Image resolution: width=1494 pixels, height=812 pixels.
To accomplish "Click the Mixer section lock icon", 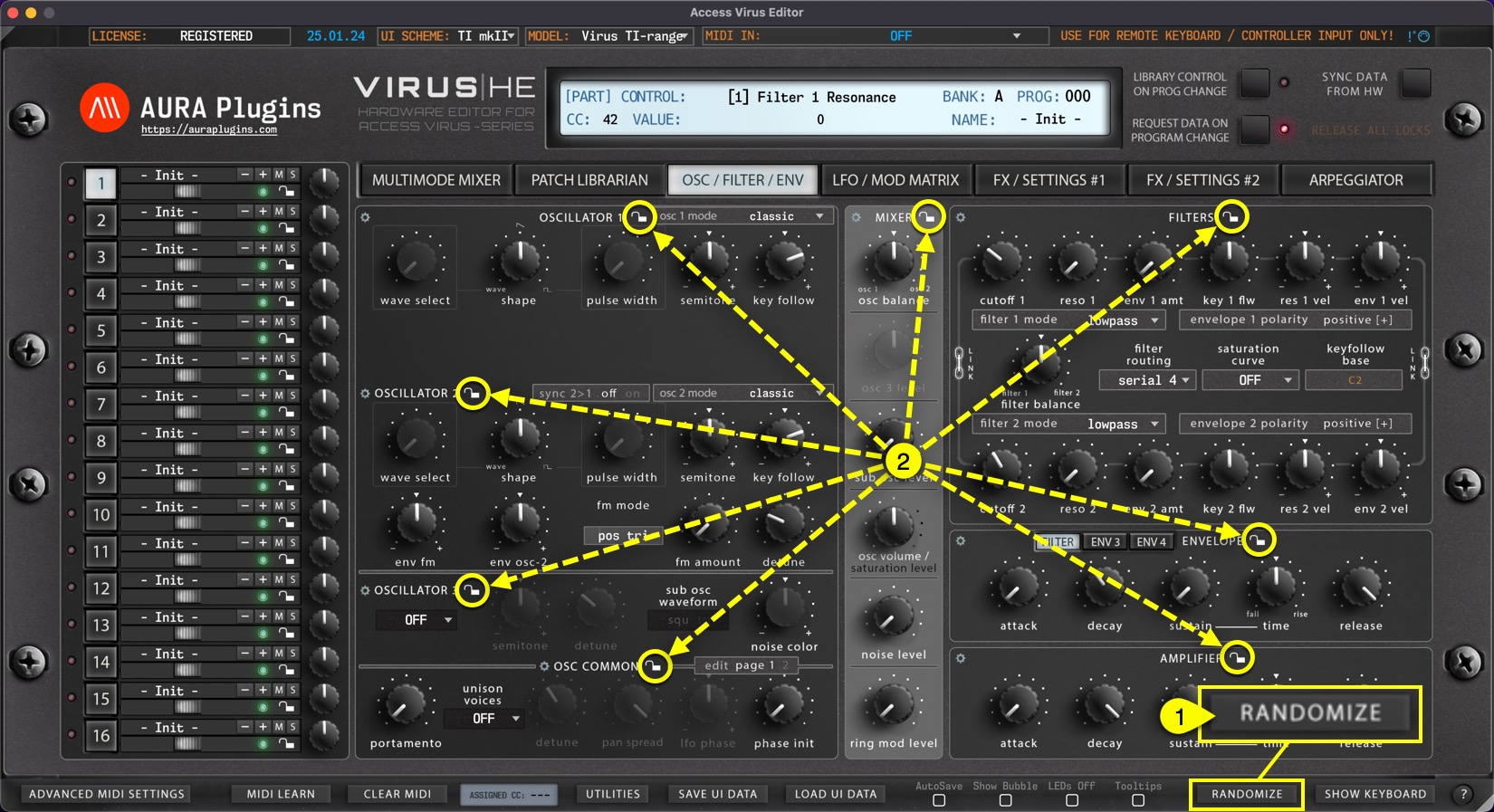I will click(928, 217).
